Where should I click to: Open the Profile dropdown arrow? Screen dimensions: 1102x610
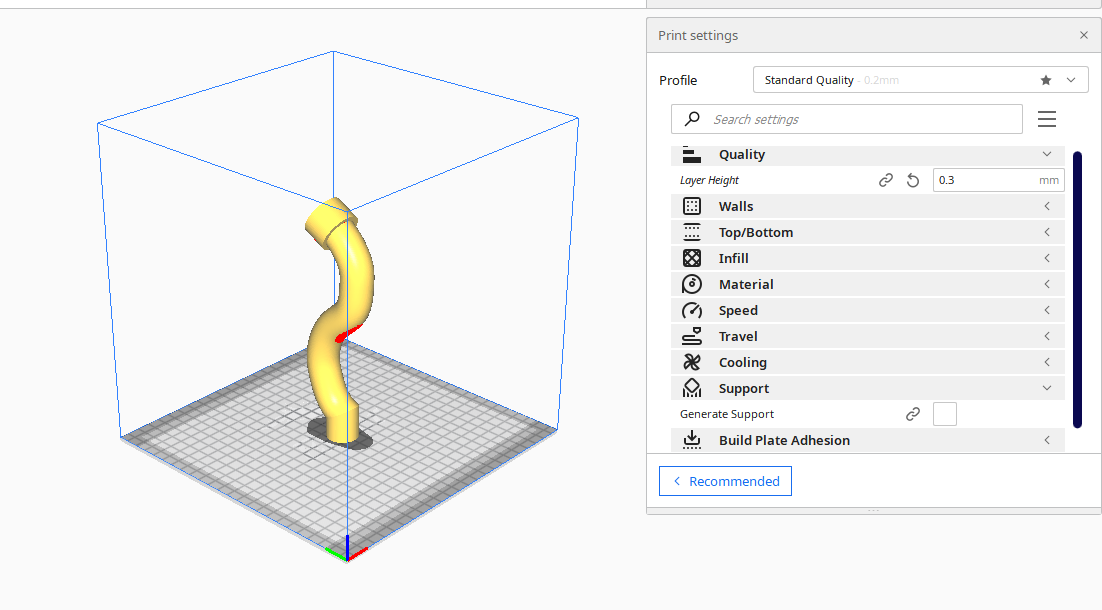pos(1070,80)
